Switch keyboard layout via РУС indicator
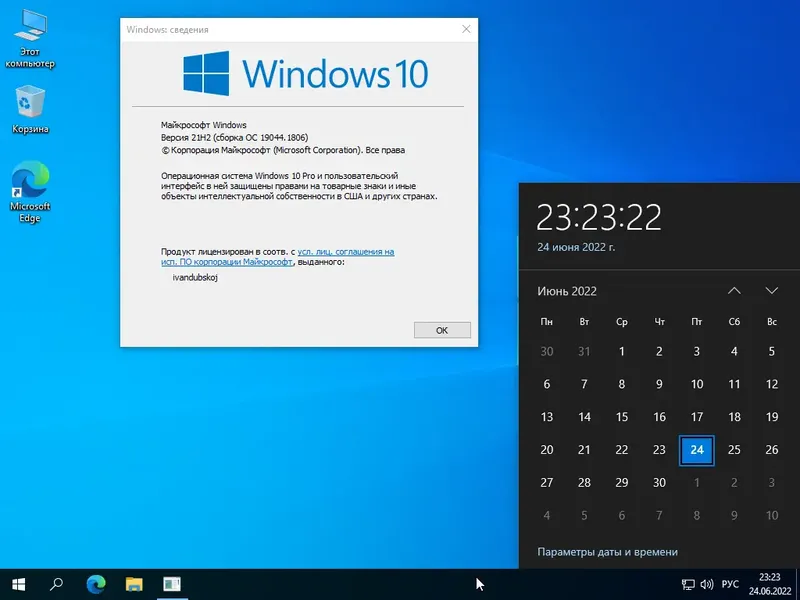 pos(731,583)
